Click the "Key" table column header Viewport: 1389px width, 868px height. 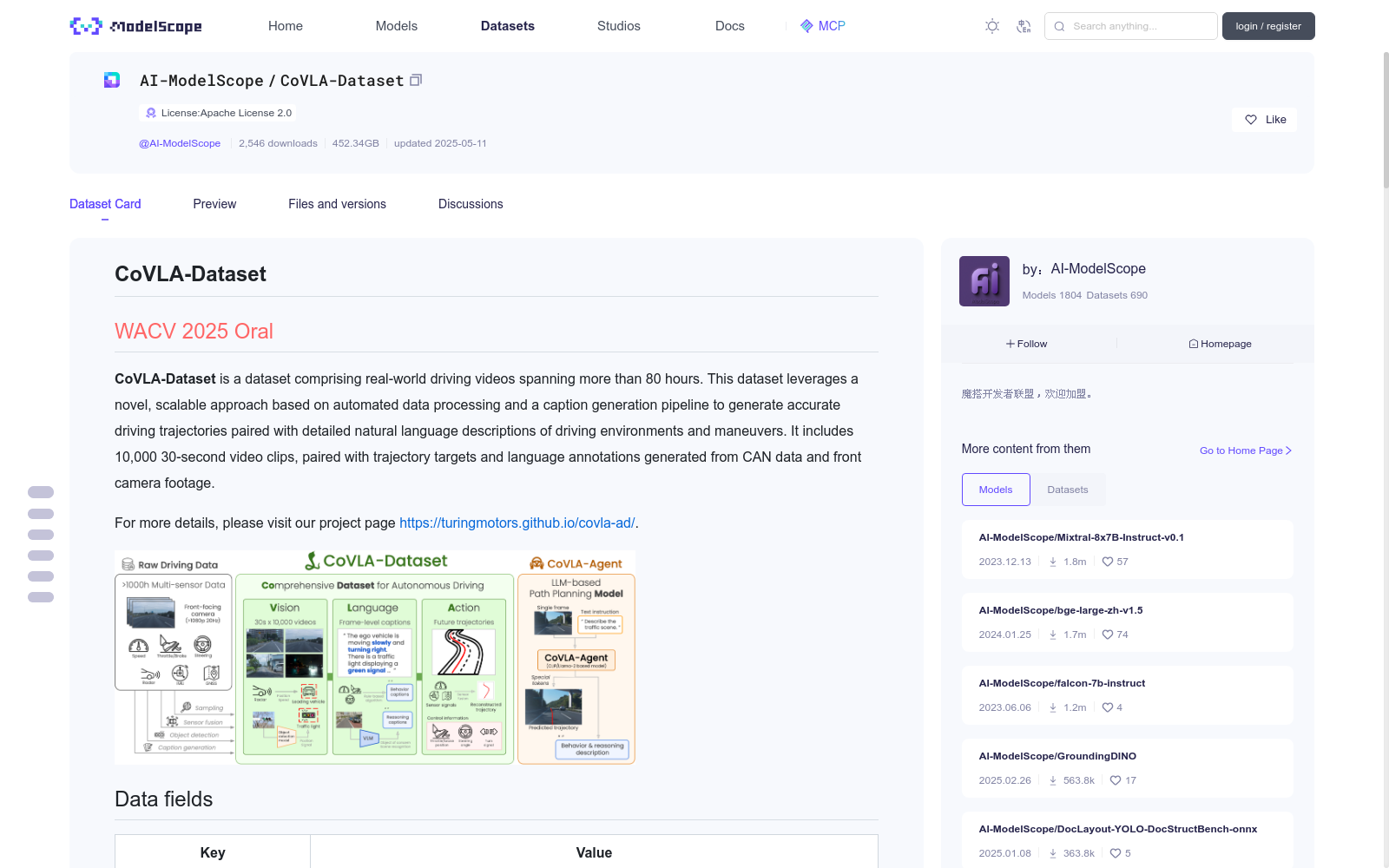(213, 852)
